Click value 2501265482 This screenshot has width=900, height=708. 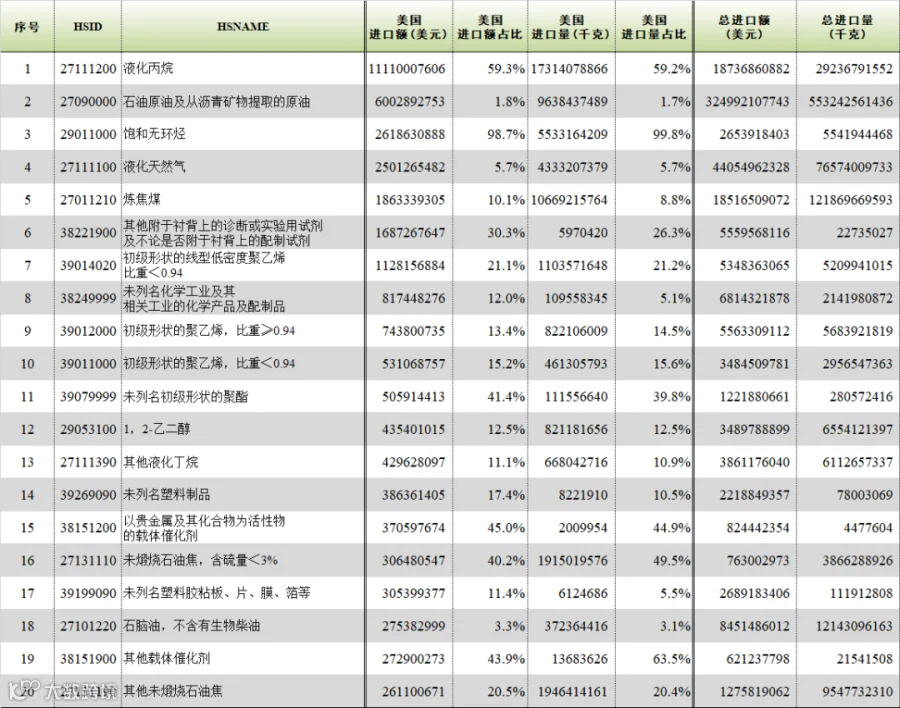pyautogui.click(x=410, y=167)
